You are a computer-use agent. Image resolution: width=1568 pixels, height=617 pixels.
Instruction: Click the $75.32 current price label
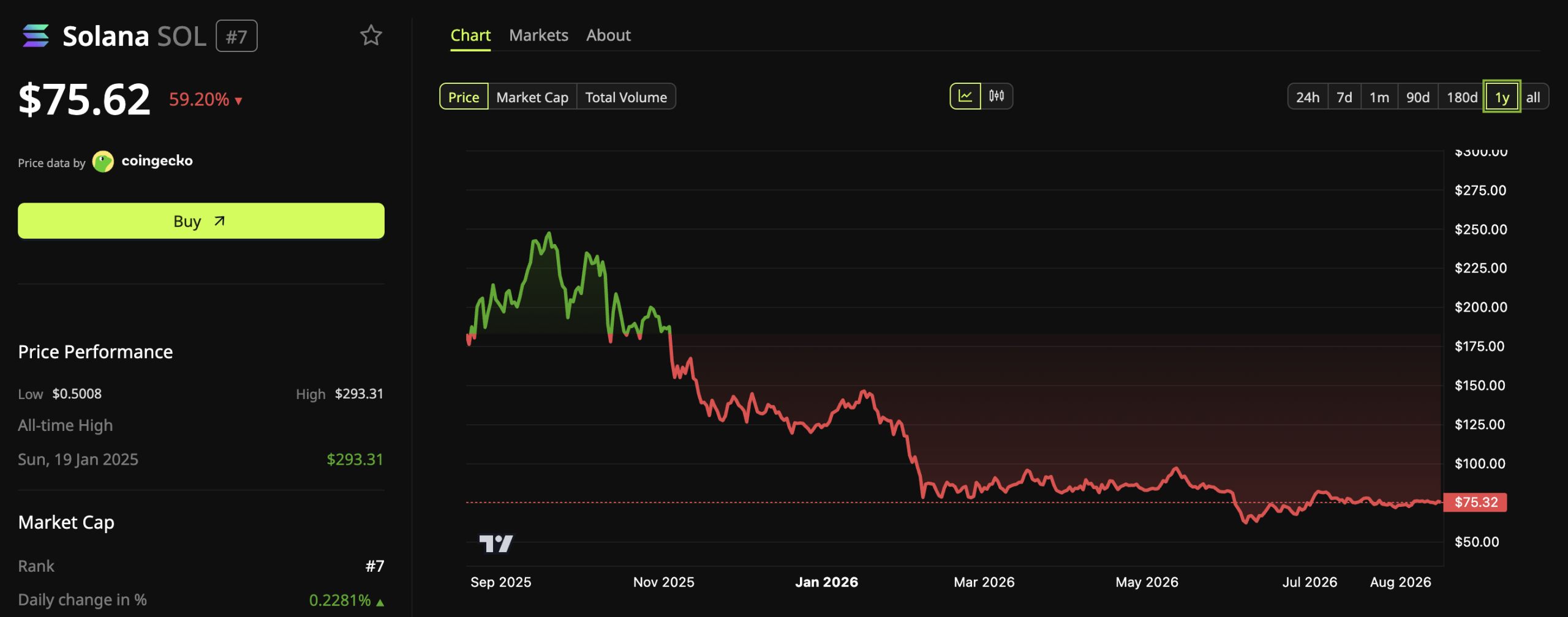point(1476,503)
